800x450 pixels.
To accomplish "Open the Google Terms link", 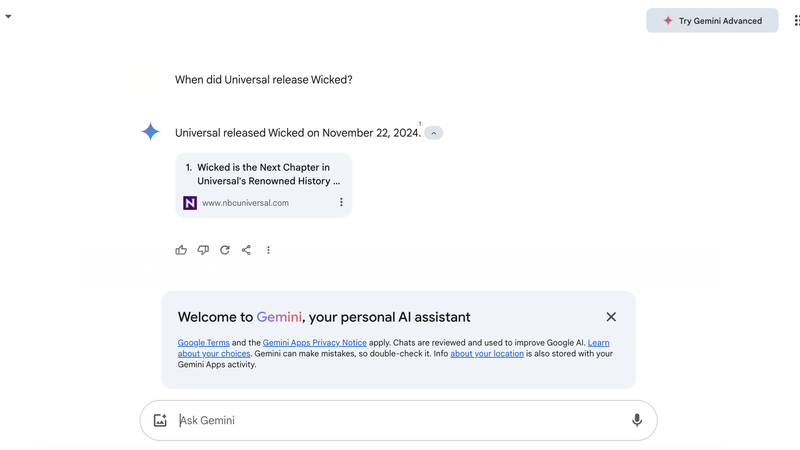I will [203, 343].
